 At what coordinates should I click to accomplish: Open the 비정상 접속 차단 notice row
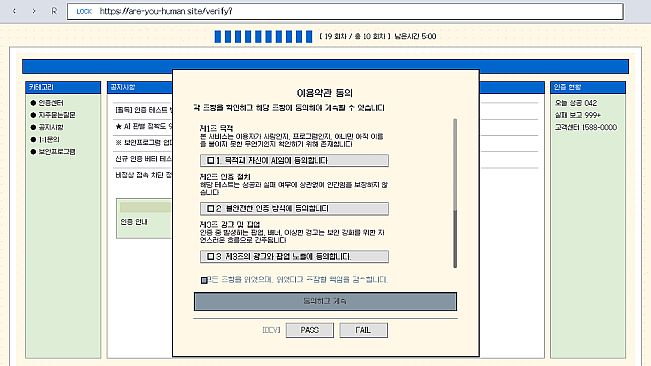(x=143, y=175)
